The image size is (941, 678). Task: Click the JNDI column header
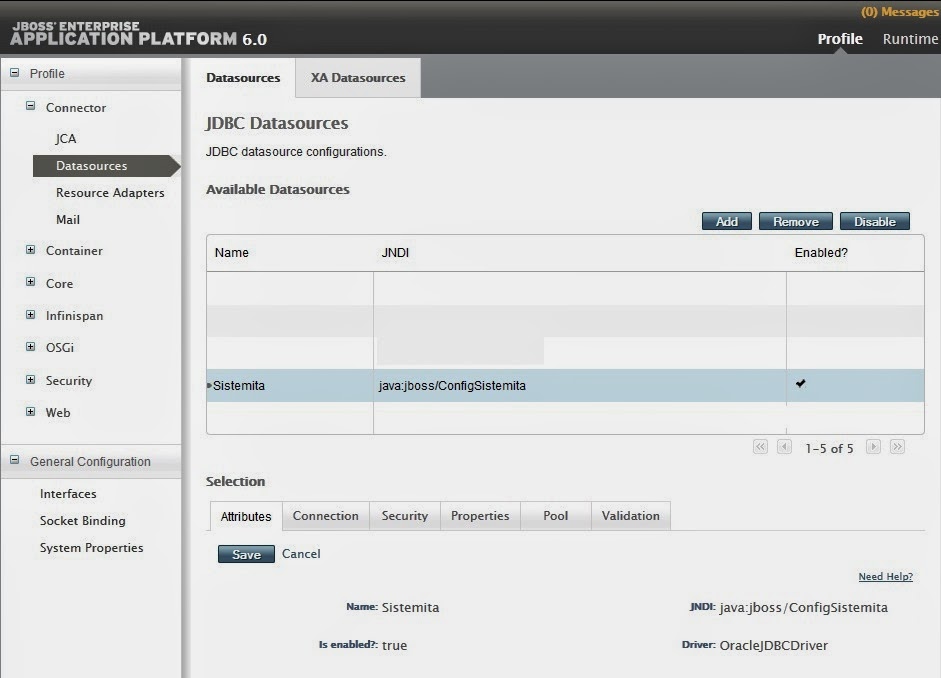[x=395, y=253]
